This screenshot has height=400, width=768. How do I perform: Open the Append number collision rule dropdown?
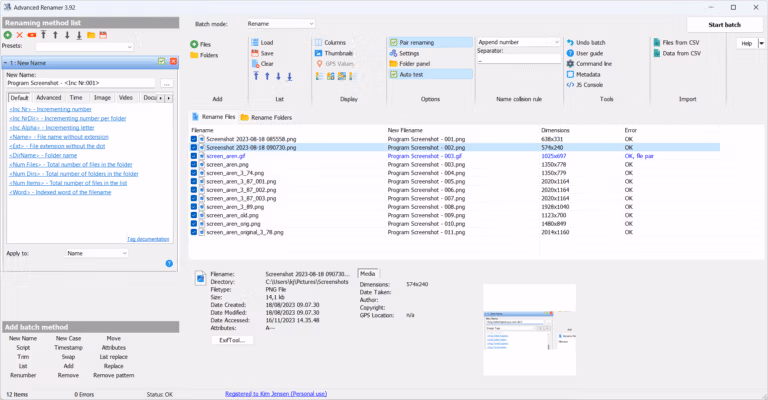[519, 42]
